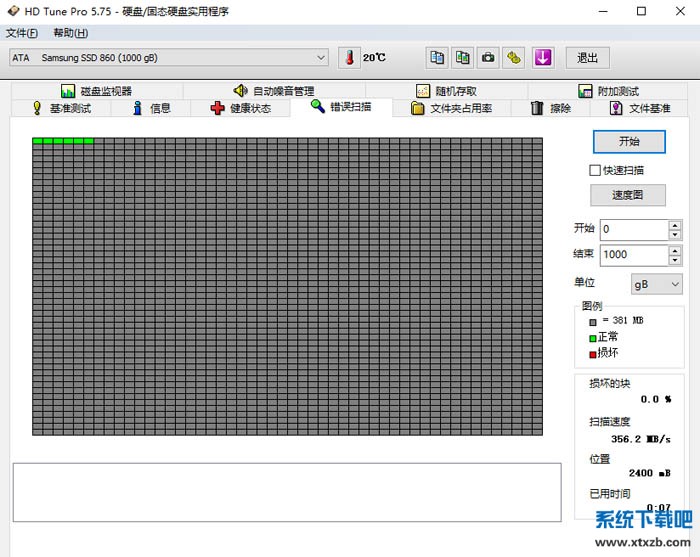Click the copy info to clipboard icon
Screen dimensions: 700x557
[437, 58]
